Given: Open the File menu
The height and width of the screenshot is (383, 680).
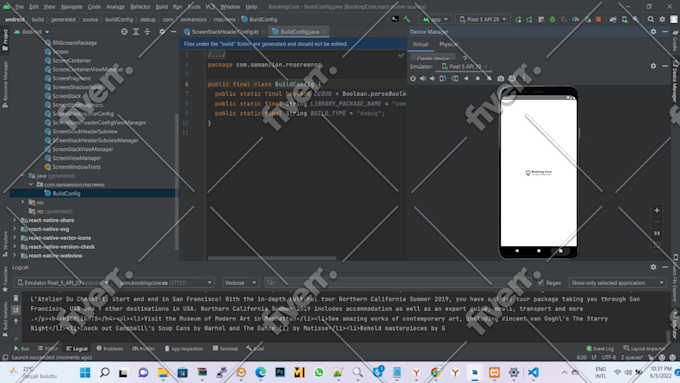Looking at the screenshot, I should (20, 7).
